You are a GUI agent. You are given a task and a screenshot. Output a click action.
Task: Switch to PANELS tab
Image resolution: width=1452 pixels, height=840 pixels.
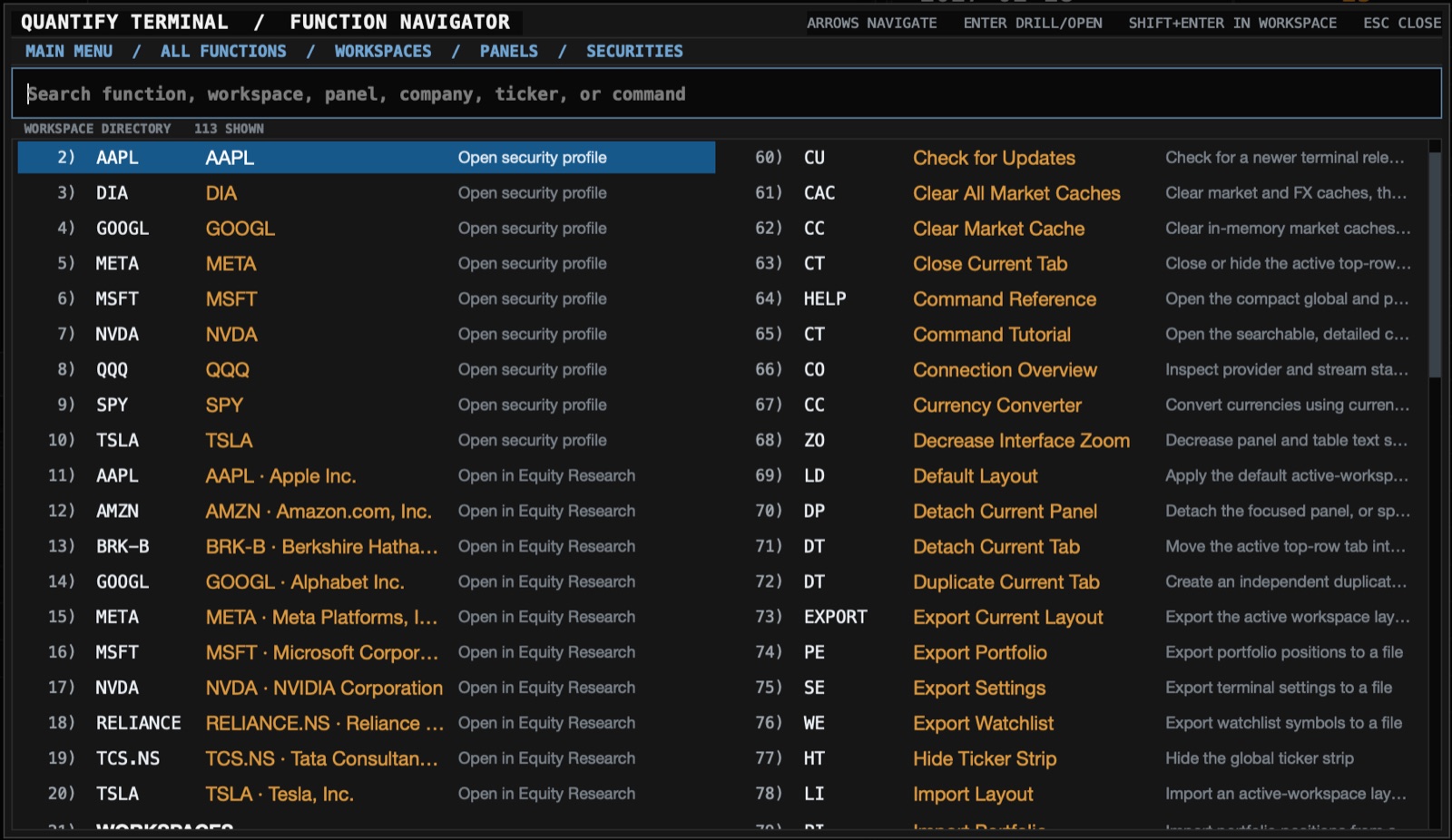[x=509, y=52]
